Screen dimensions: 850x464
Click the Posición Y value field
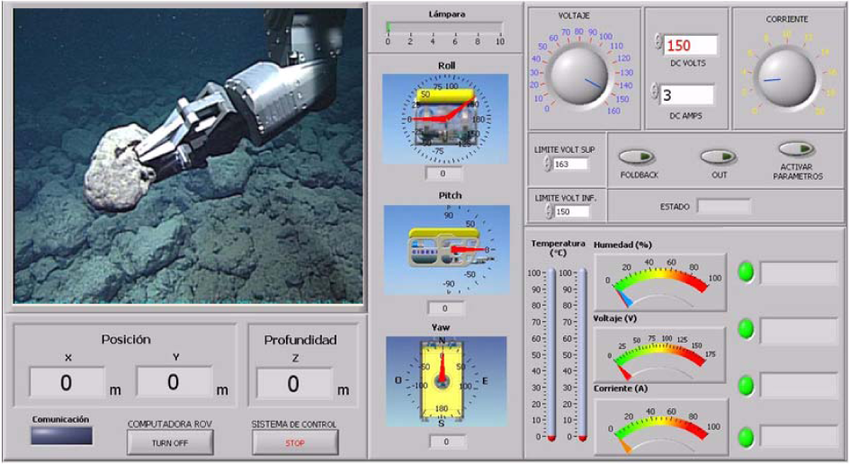point(173,382)
